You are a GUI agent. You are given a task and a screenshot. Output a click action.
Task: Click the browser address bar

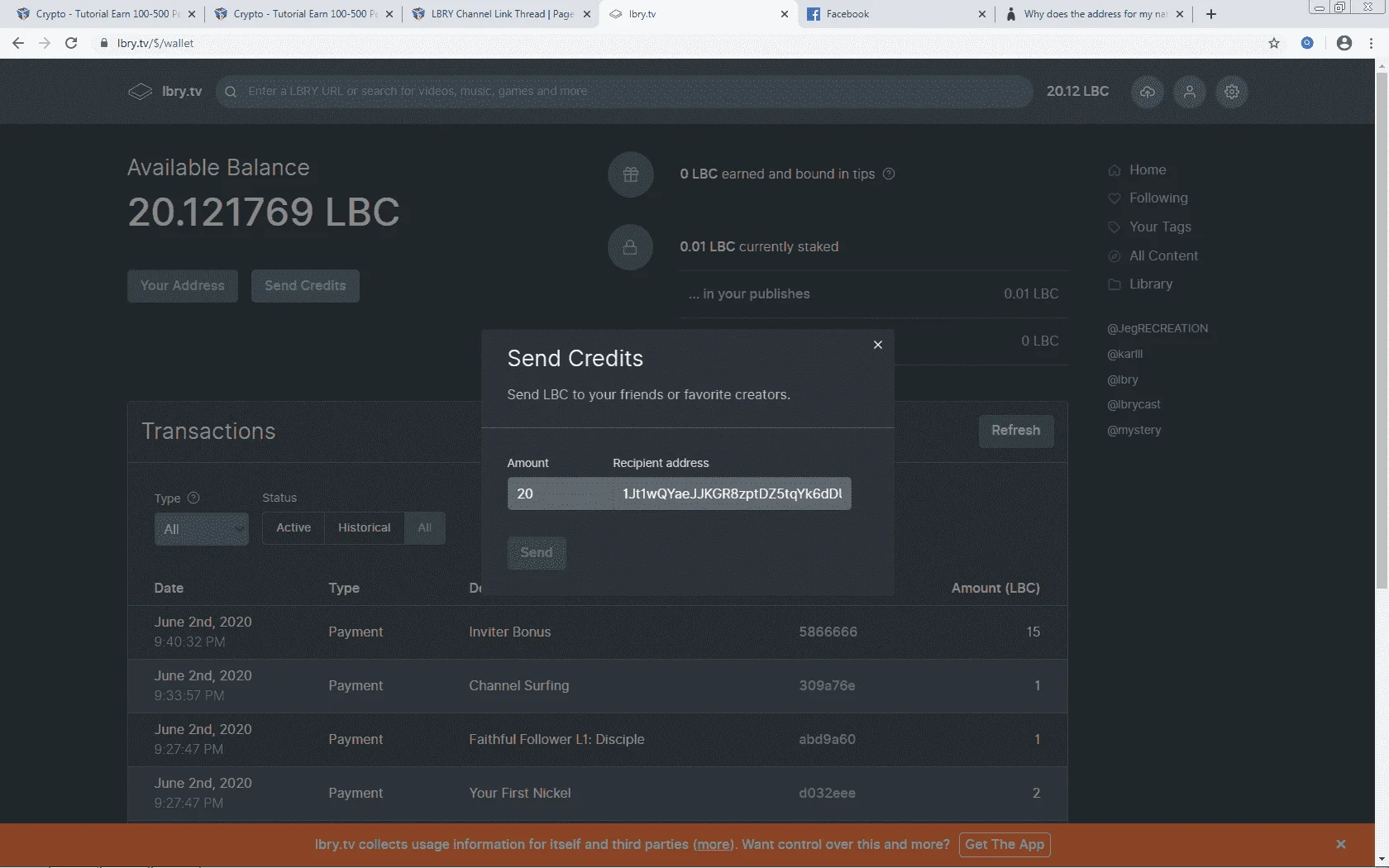(678, 43)
